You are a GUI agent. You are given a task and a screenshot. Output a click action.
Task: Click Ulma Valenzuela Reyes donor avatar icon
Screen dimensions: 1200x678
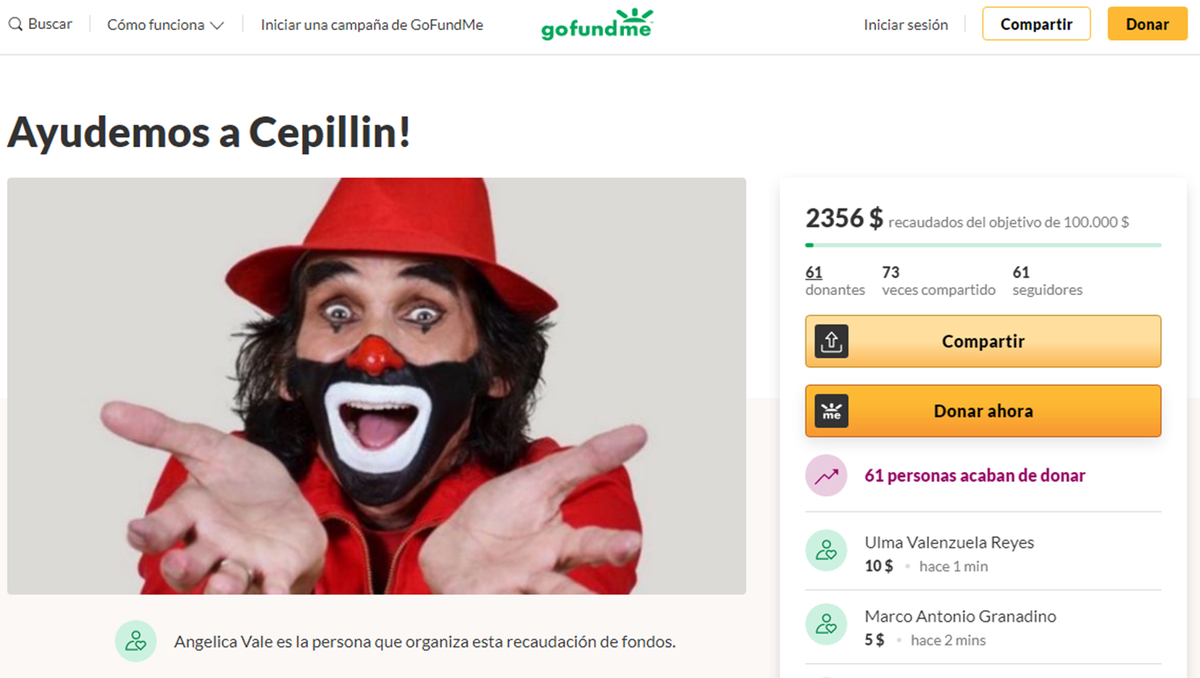pyautogui.click(x=826, y=549)
